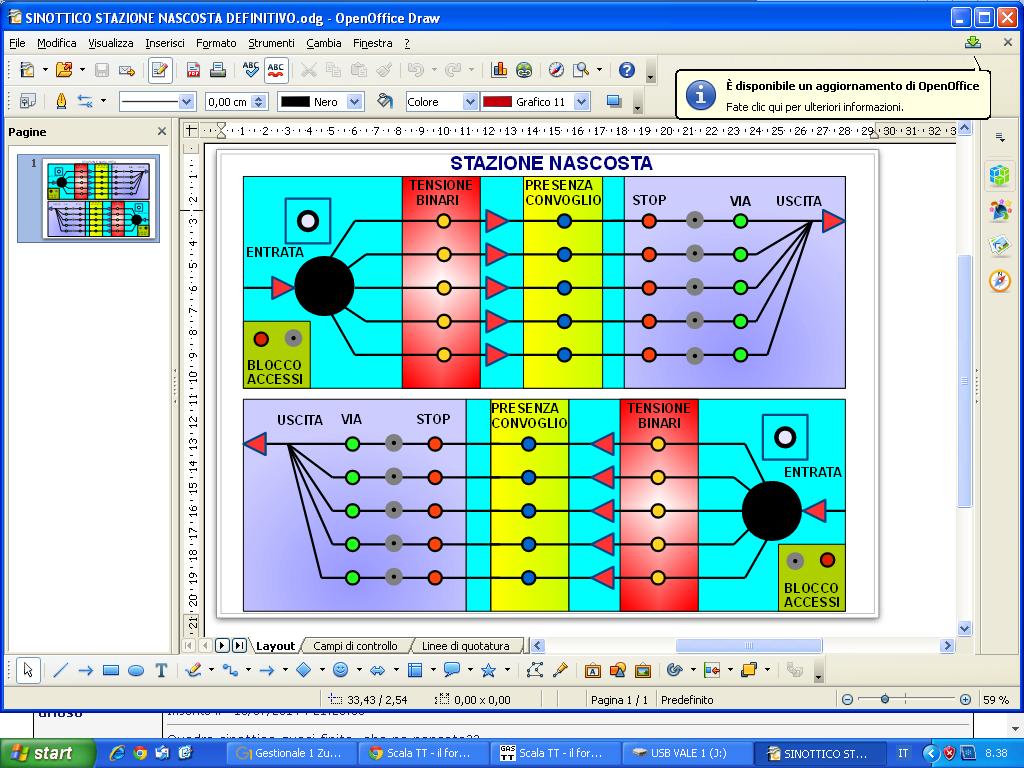Open the Strumenti menu
Screen dimensions: 1024x768
[x=271, y=43]
